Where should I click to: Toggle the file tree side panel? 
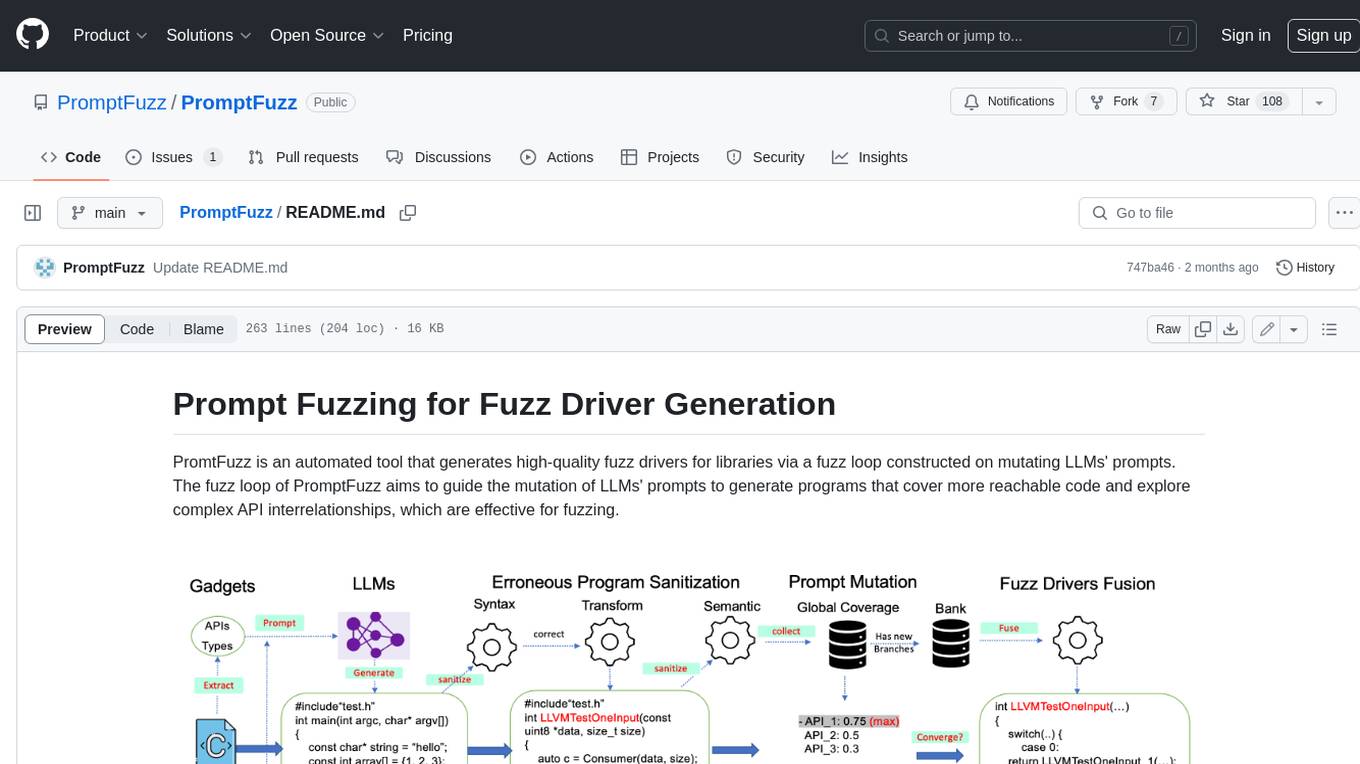[x=32, y=213]
